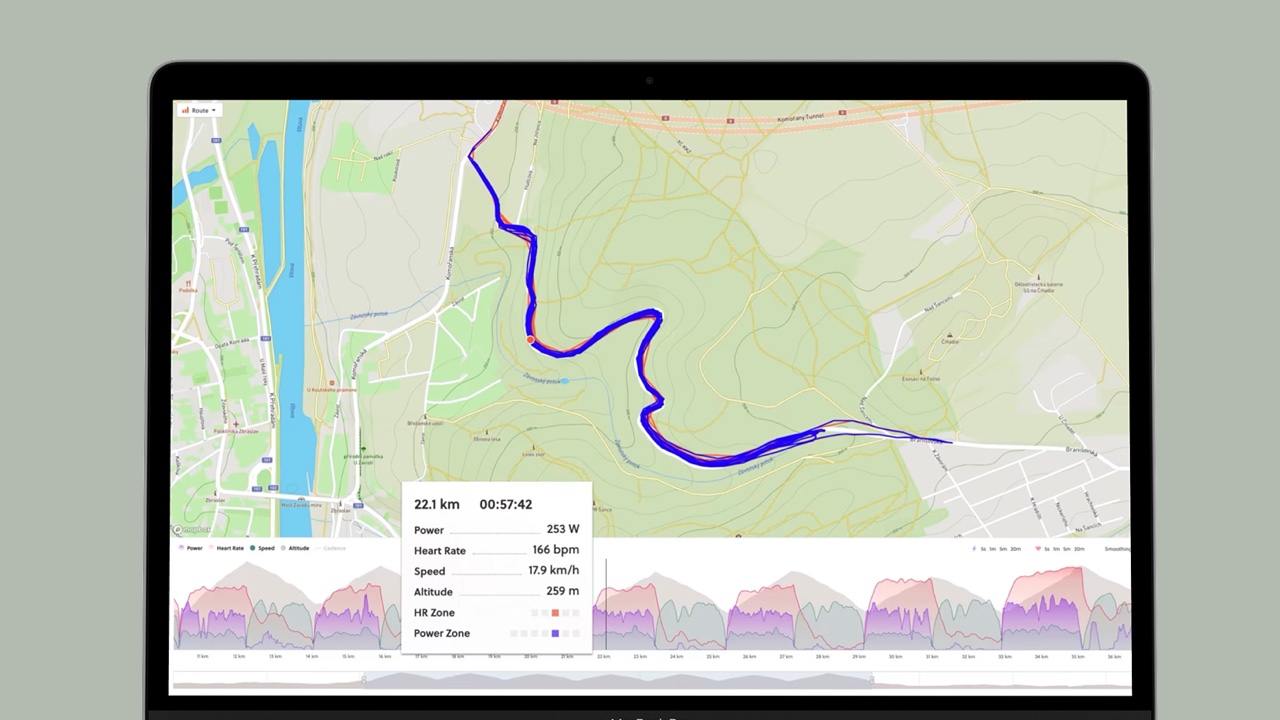The width and height of the screenshot is (1280, 720).
Task: Click the "166 bpm" heart rate value
Action: click(x=556, y=550)
